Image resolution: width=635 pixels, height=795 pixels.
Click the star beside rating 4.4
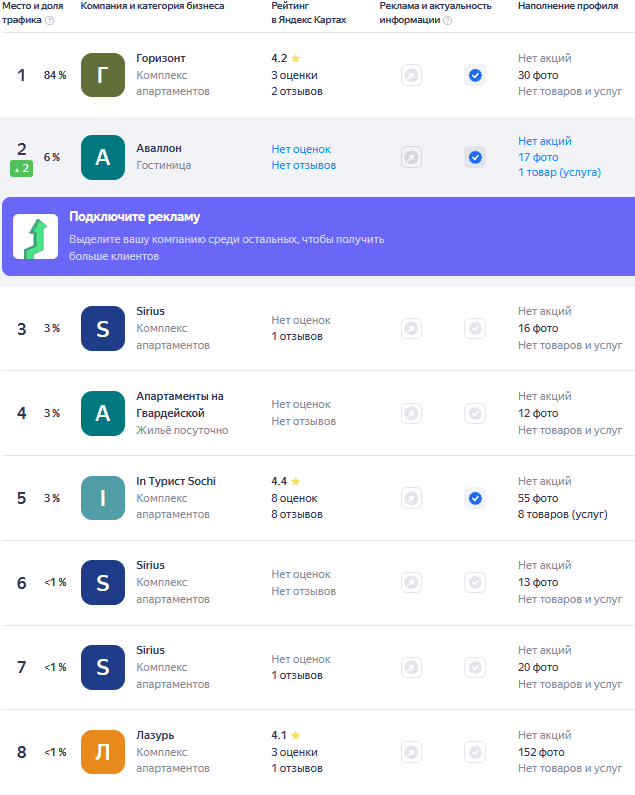click(x=296, y=481)
